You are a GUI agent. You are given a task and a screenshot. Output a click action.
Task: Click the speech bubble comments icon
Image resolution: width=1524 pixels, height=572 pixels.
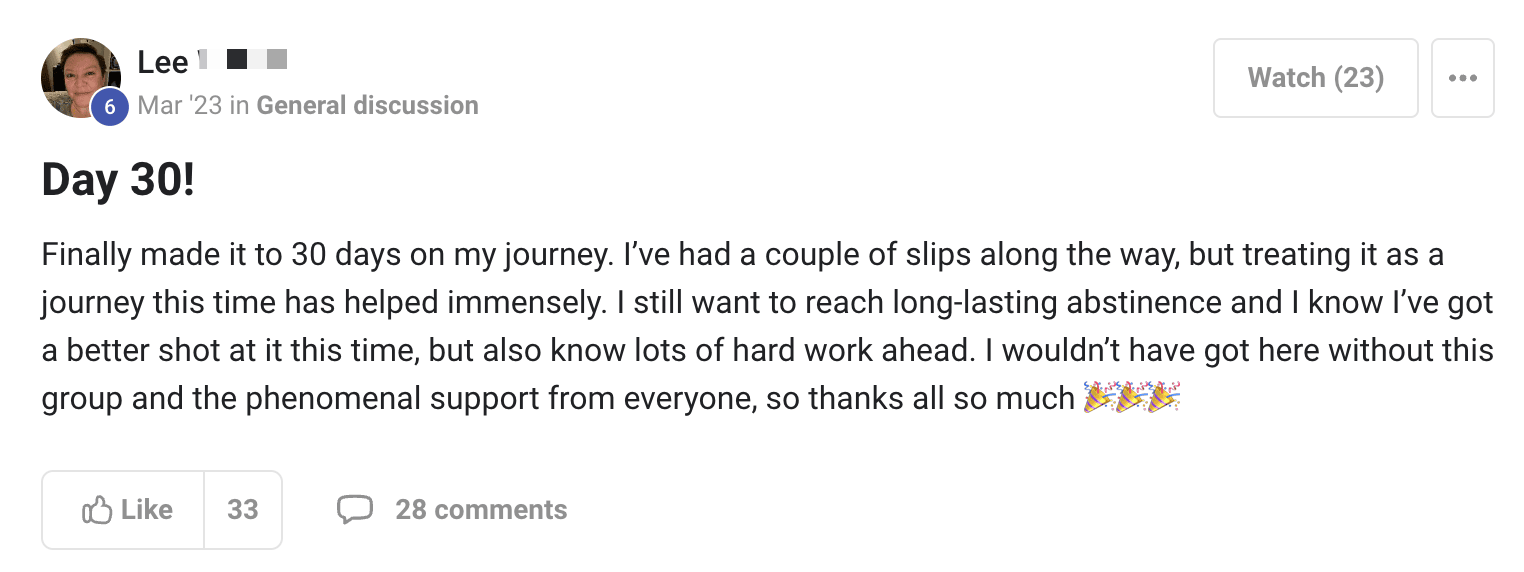click(x=355, y=510)
